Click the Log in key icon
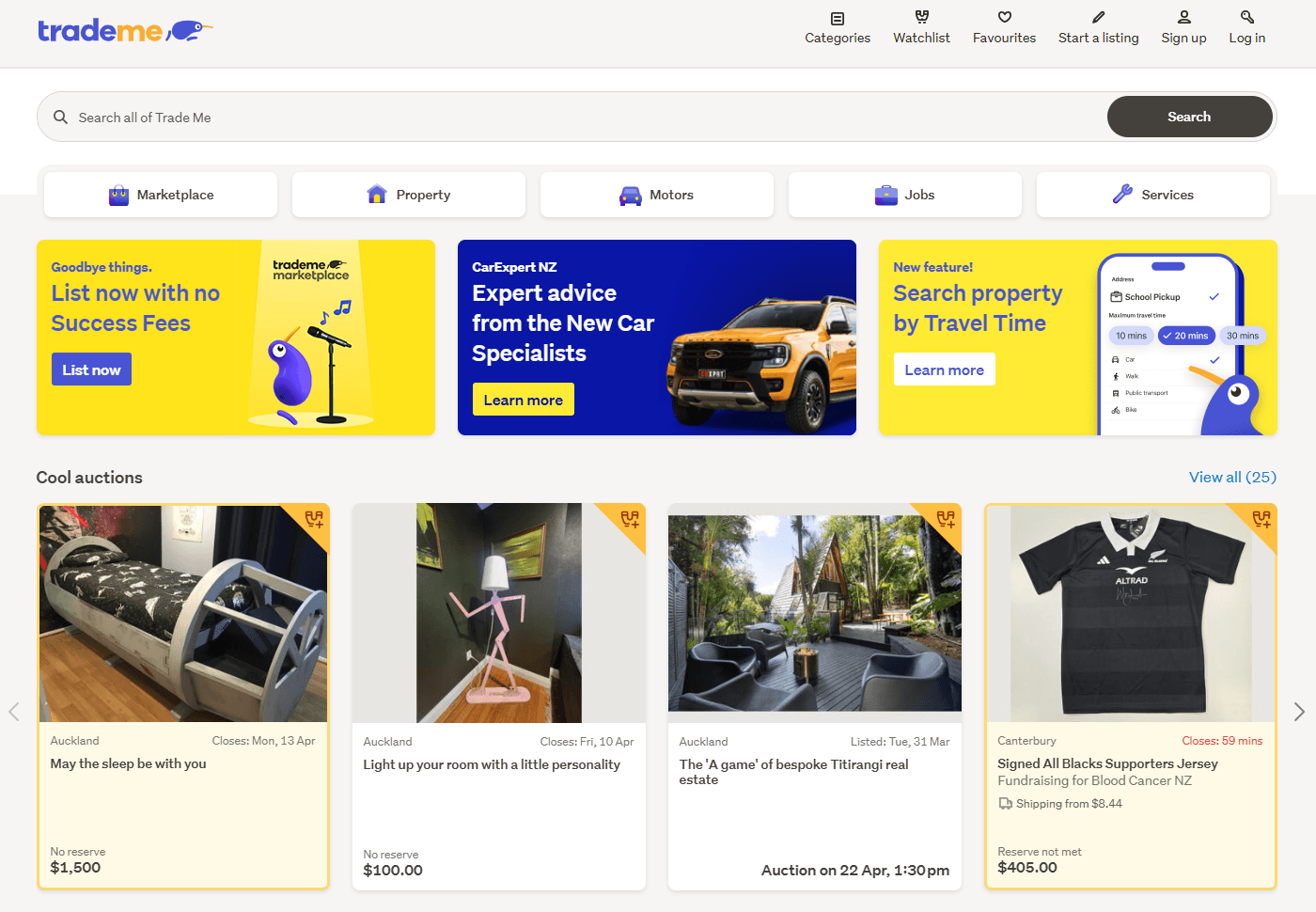 click(x=1246, y=16)
